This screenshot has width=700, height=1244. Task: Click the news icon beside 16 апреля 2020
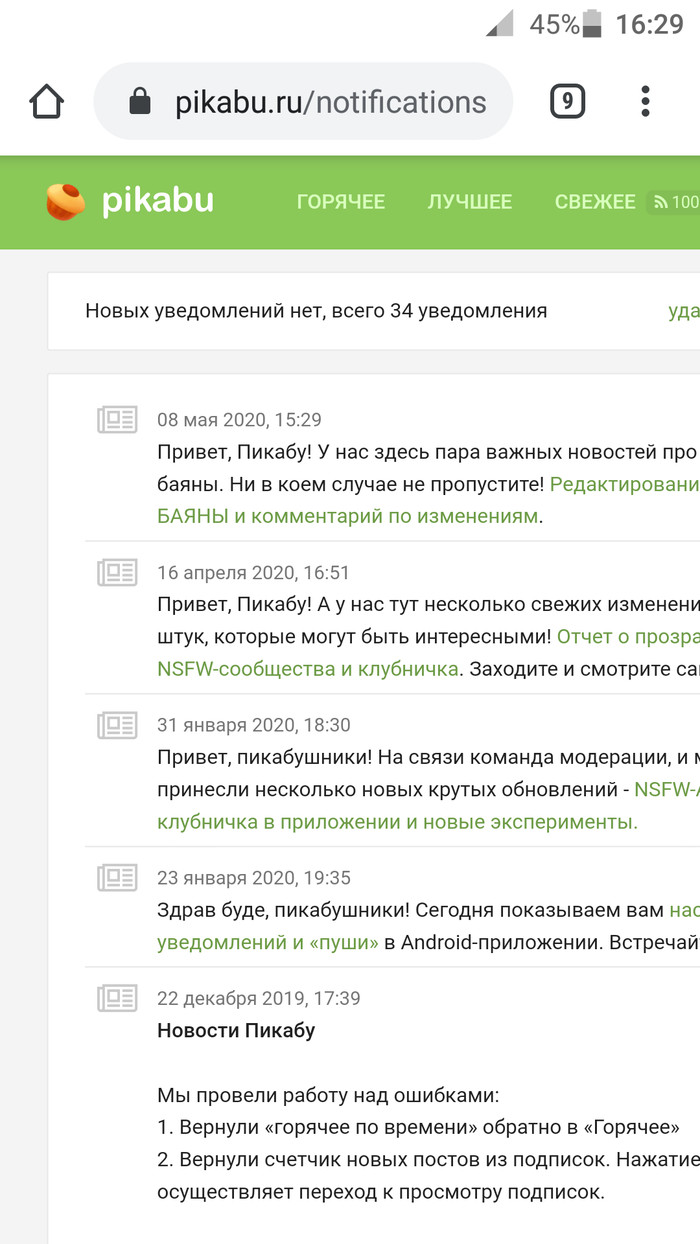point(117,572)
